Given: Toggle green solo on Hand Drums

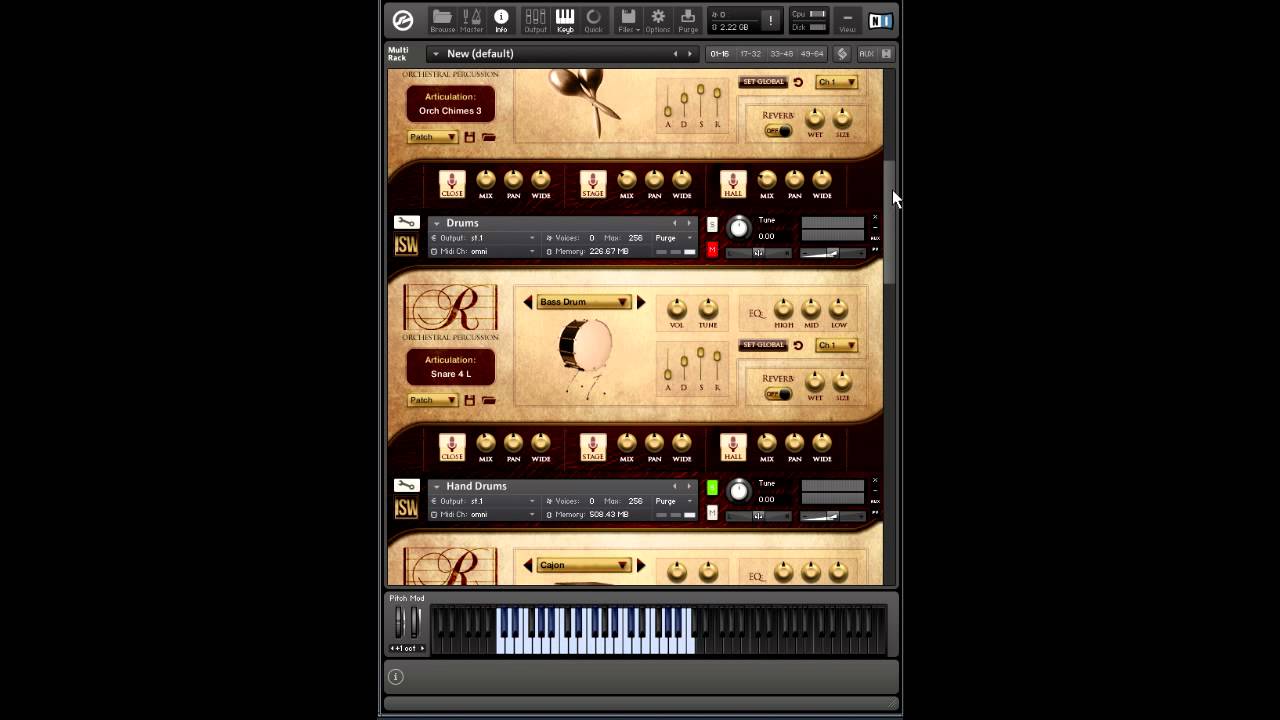Looking at the screenshot, I should (x=712, y=488).
